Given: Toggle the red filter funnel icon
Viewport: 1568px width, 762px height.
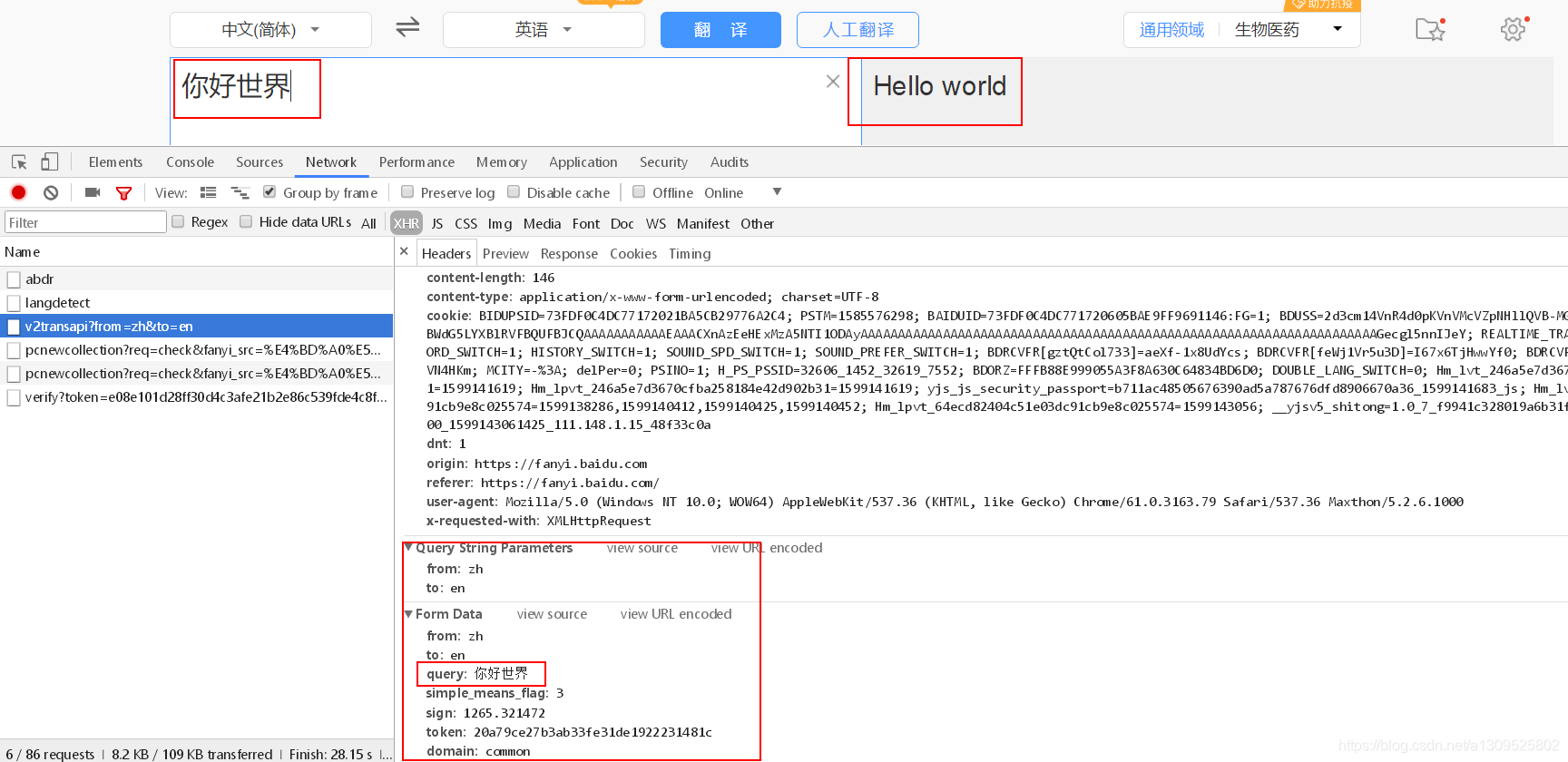Looking at the screenshot, I should pos(124,193).
